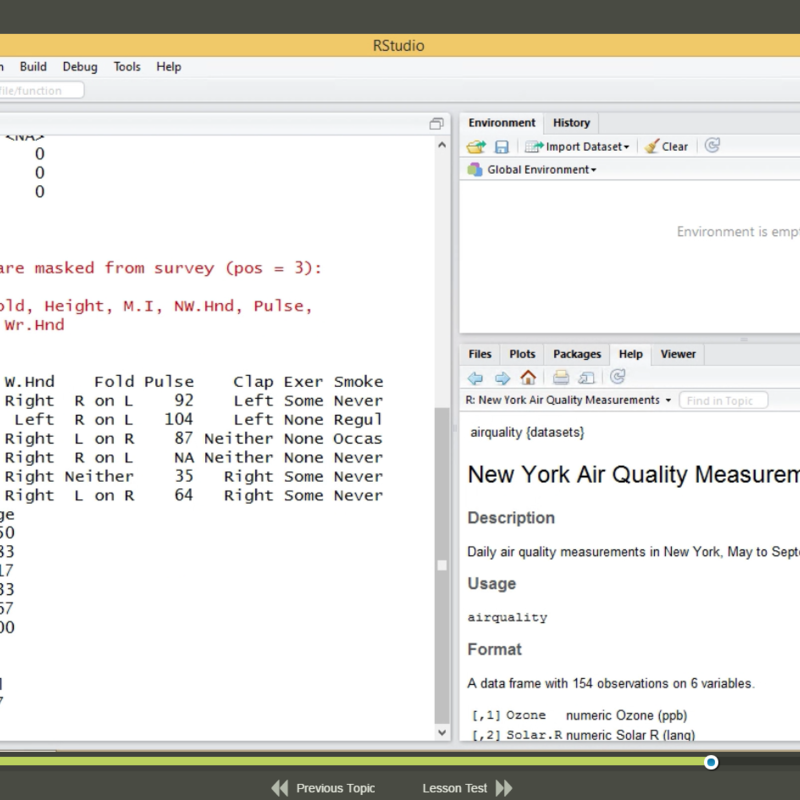Image resolution: width=800 pixels, height=800 pixels.
Task: Click the console vertical scrollbar thumb
Action: click(x=442, y=565)
